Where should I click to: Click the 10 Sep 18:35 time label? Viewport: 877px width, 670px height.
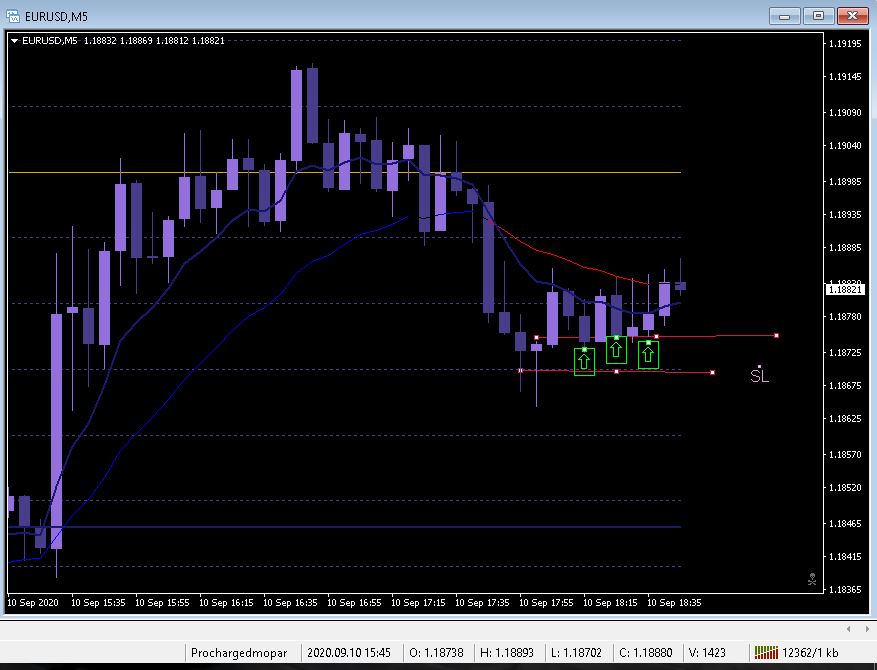pos(674,602)
